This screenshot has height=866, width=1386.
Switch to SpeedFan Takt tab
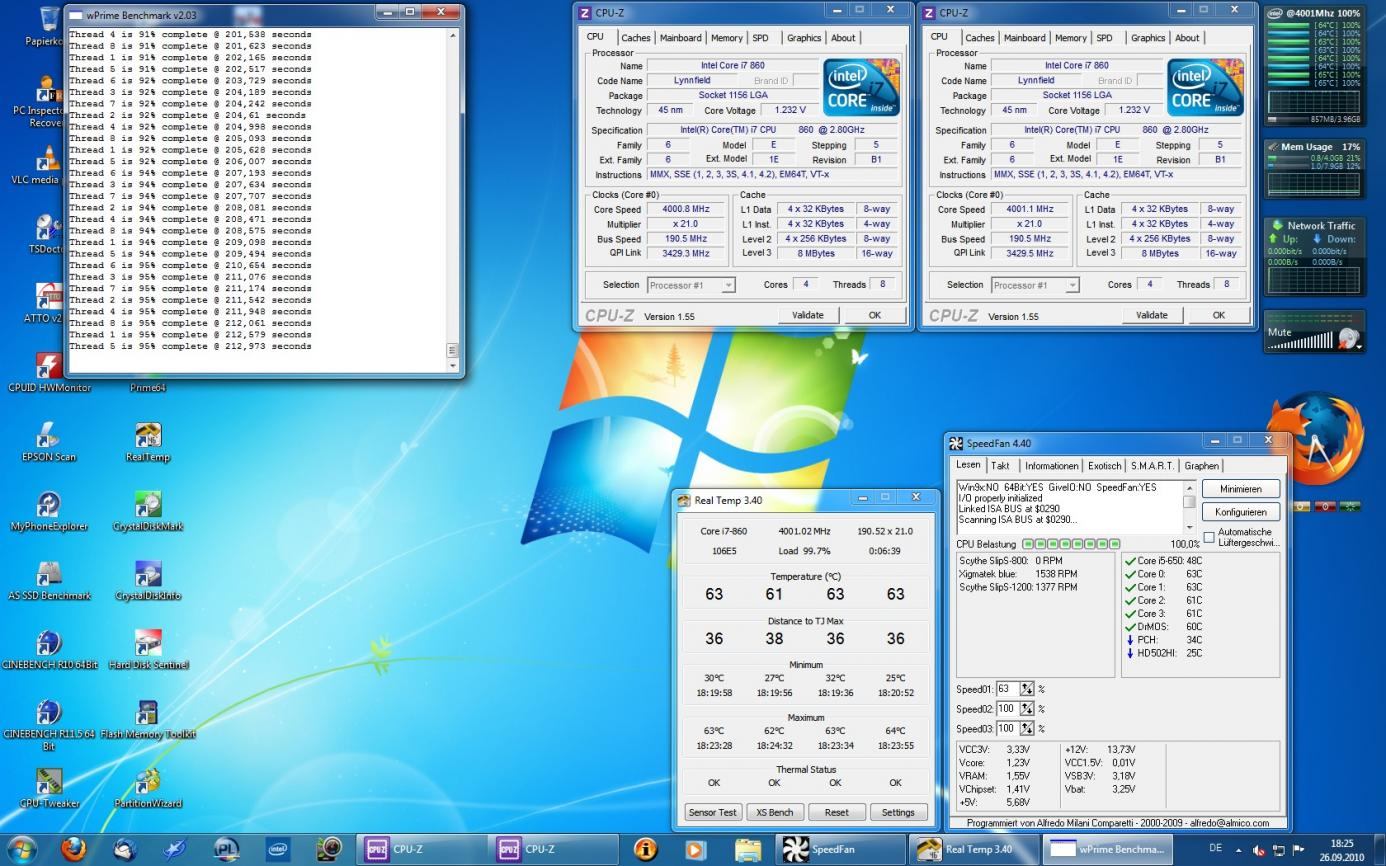(x=1000, y=466)
